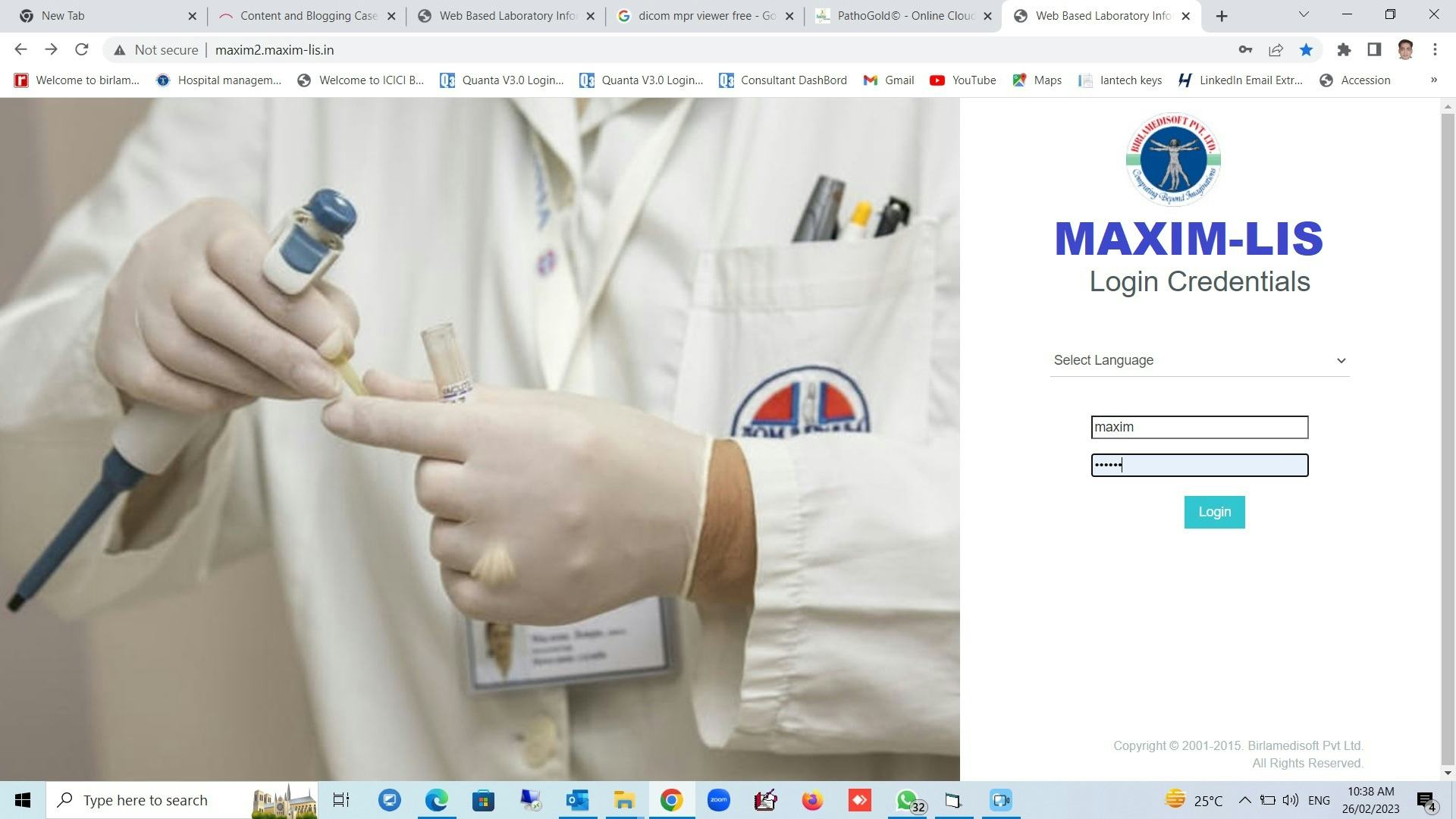Click the Chrome profile avatar

pos(1405,50)
